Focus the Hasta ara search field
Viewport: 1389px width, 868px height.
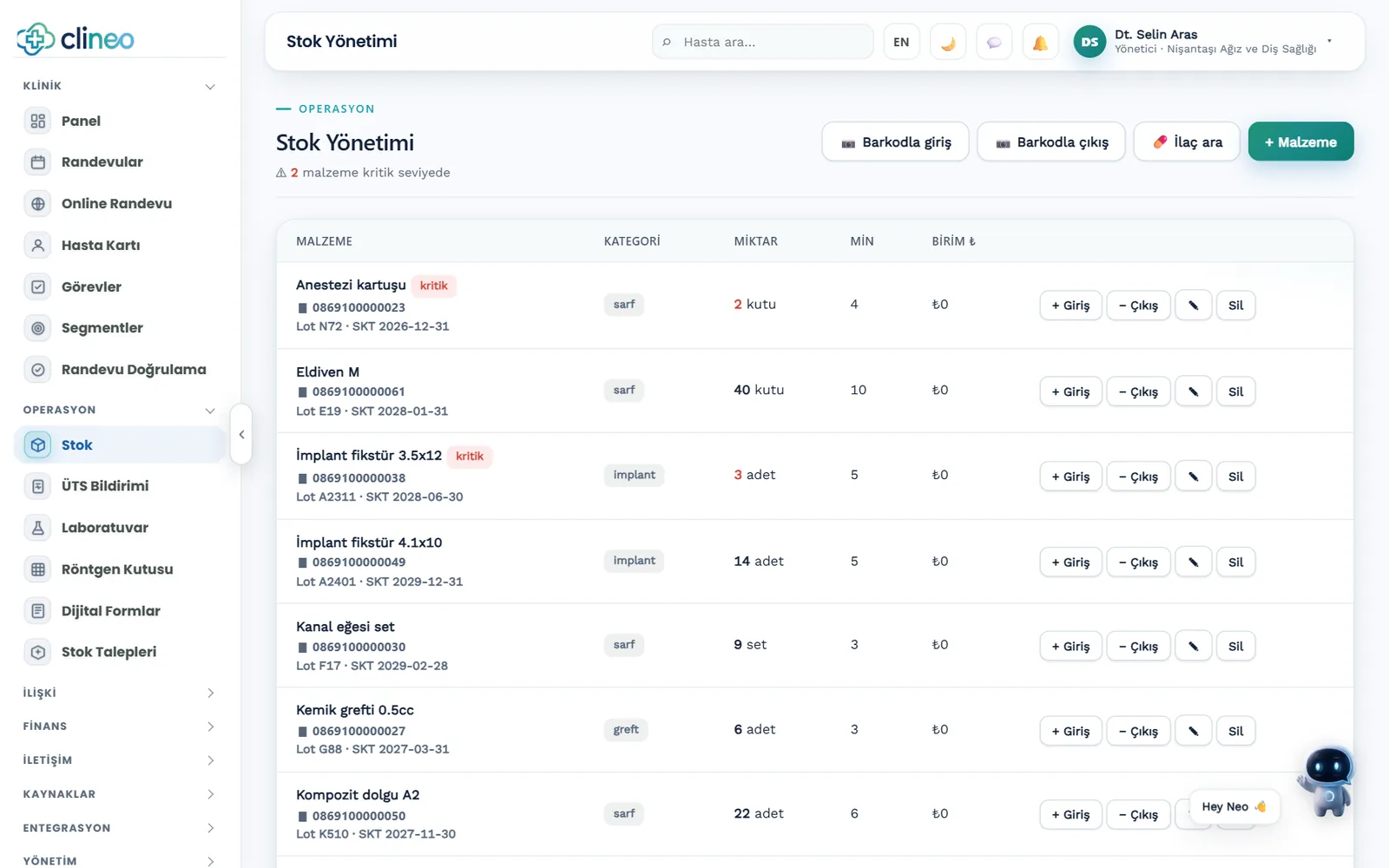[x=762, y=42]
